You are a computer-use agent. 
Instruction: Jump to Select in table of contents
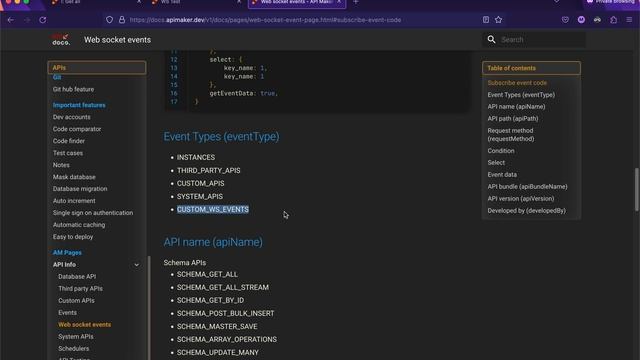click(496, 162)
